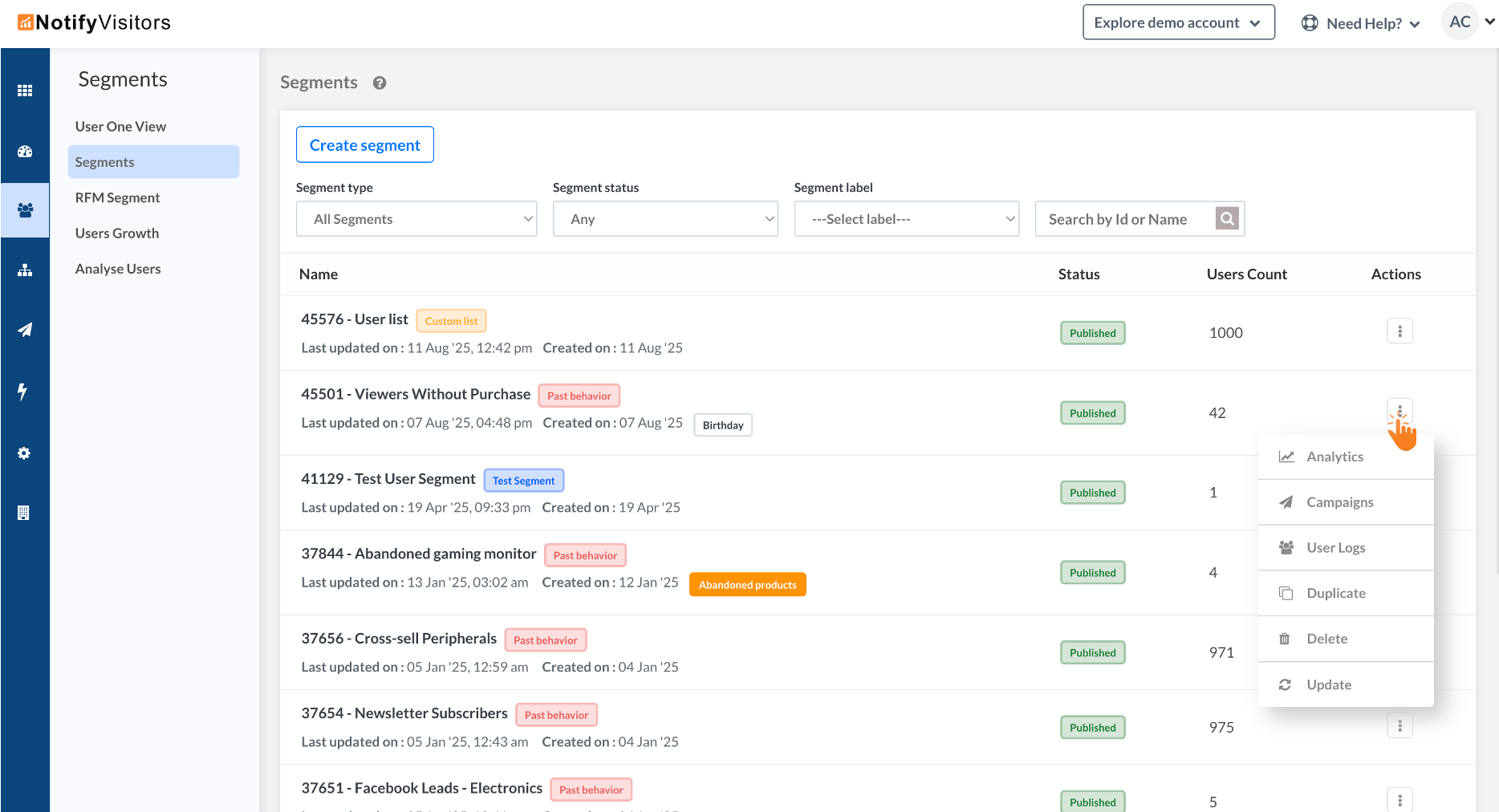
Task: Open the Explore demo account dropdown
Action: [x=1178, y=22]
